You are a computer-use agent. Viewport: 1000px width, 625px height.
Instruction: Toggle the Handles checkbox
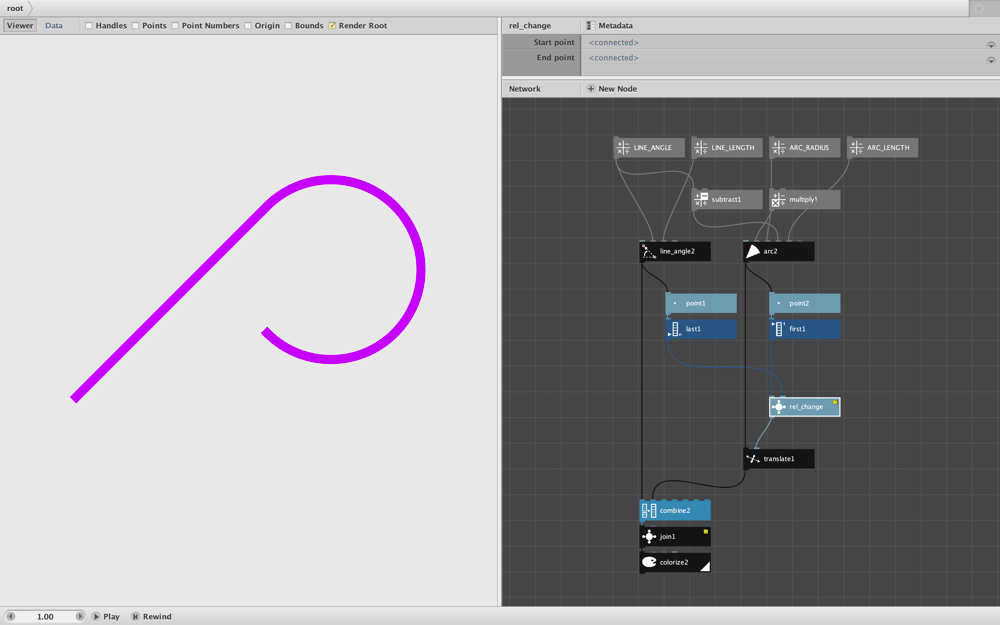[x=89, y=26]
